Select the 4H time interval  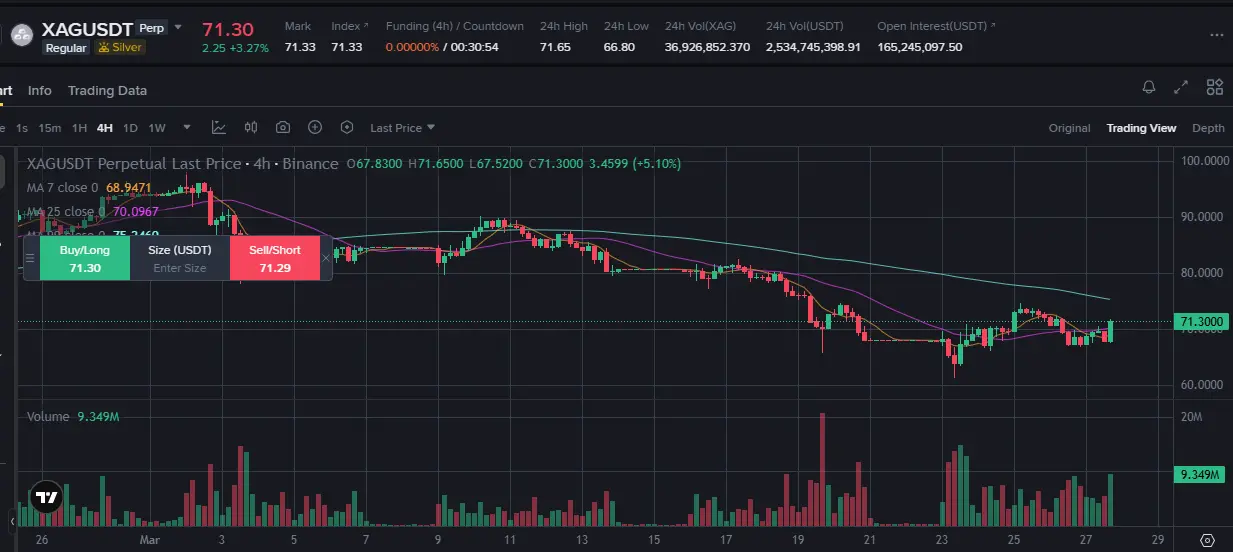click(105, 128)
